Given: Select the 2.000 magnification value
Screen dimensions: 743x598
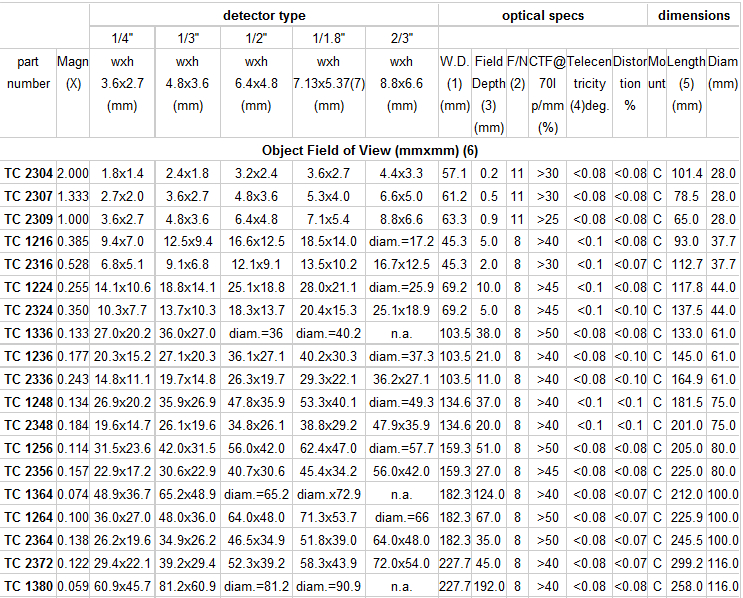Looking at the screenshot, I should pyautogui.click(x=72, y=173).
